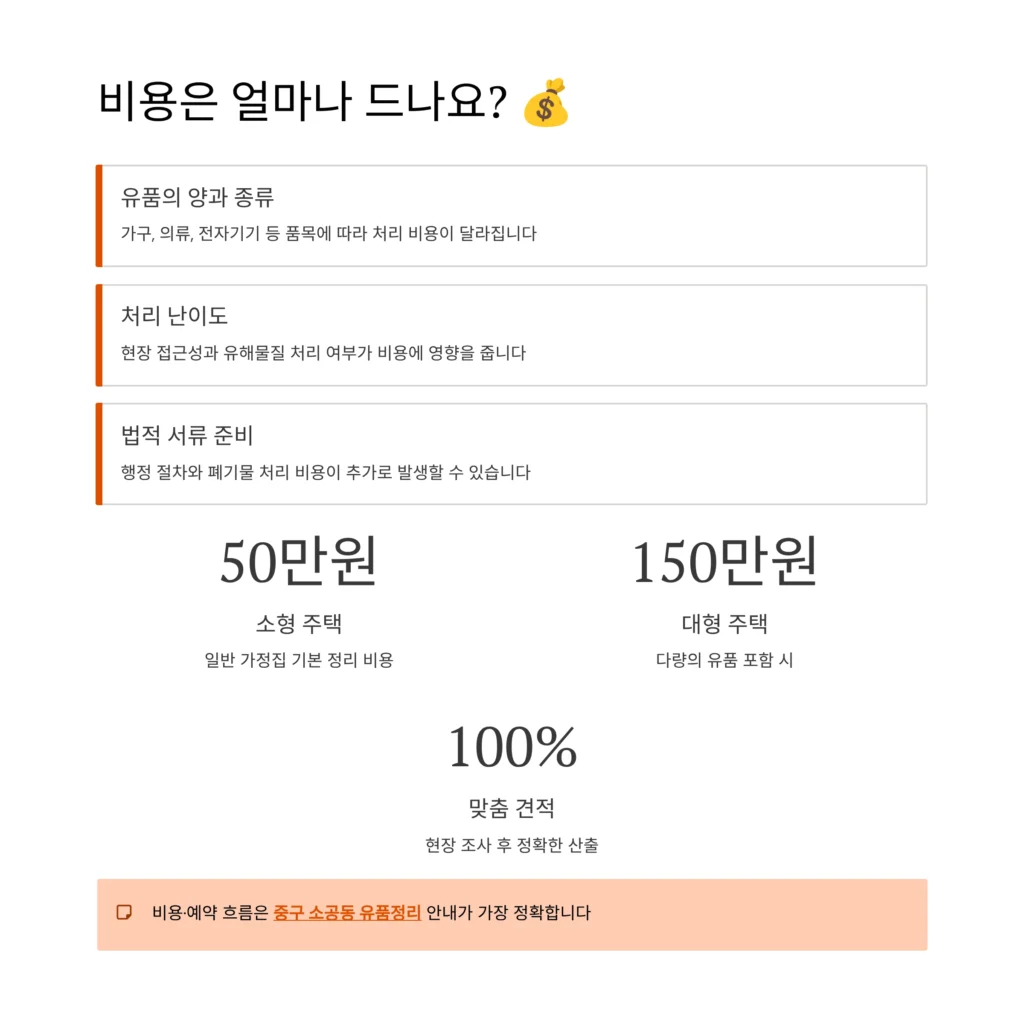The height and width of the screenshot is (1024, 1024).
Task: Click the 행정 절차와 폐기물 description text
Action: [x=325, y=472]
